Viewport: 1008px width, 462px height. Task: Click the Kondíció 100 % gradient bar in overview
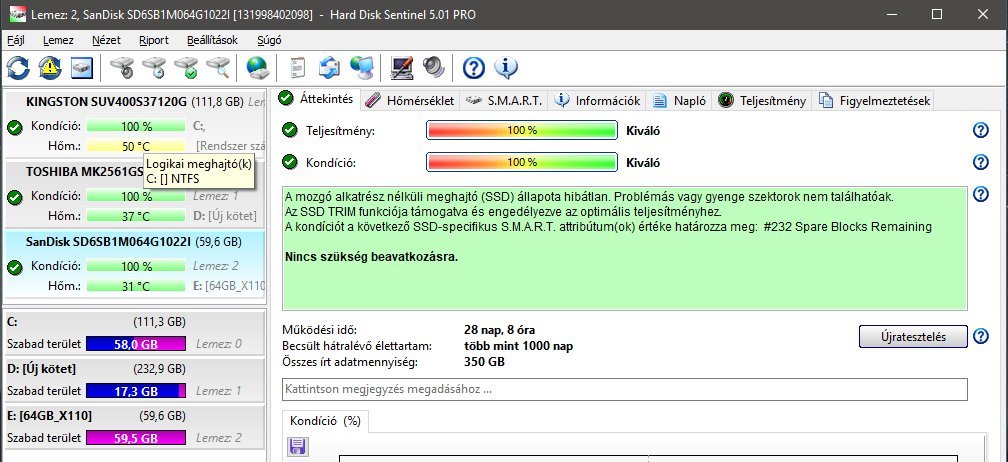coord(522,162)
